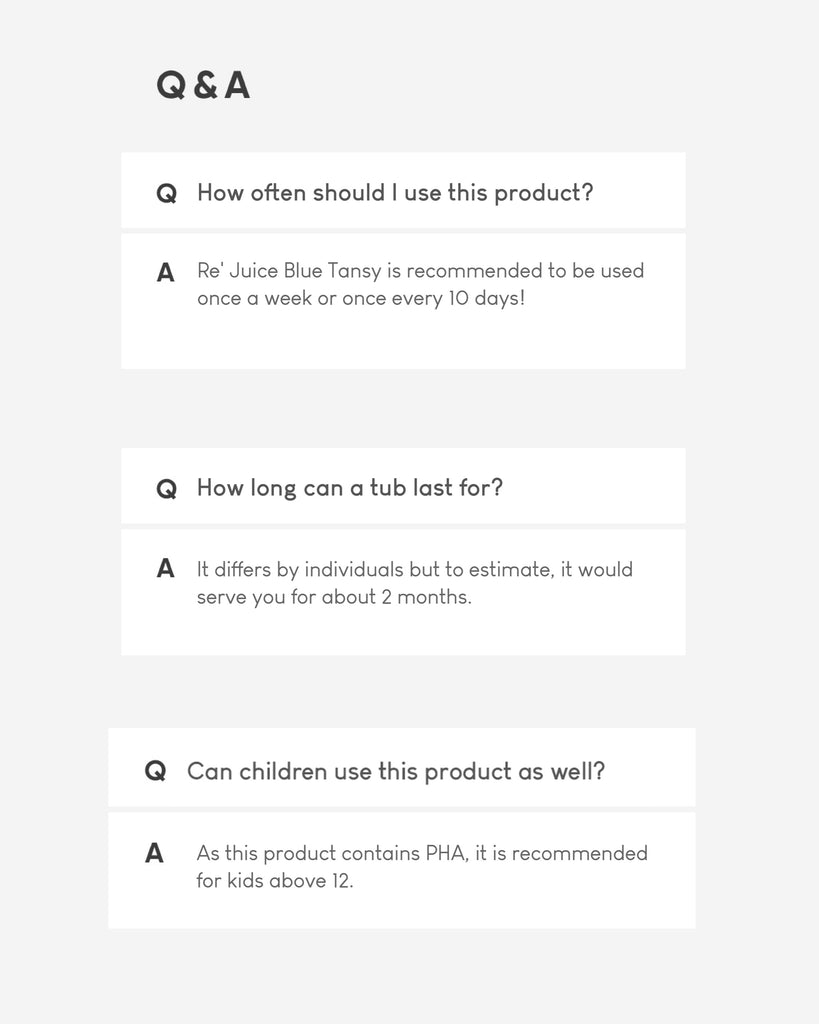Expand 'How often should I use this product?'
819x1024 pixels.
(394, 192)
